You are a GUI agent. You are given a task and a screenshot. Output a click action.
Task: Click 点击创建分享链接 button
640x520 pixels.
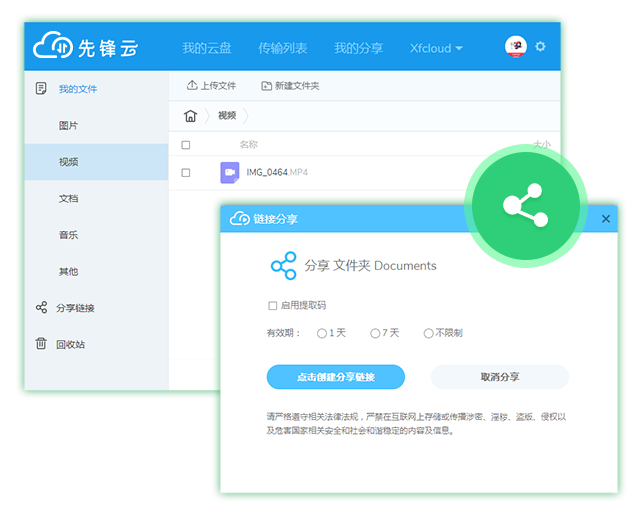[x=335, y=377]
